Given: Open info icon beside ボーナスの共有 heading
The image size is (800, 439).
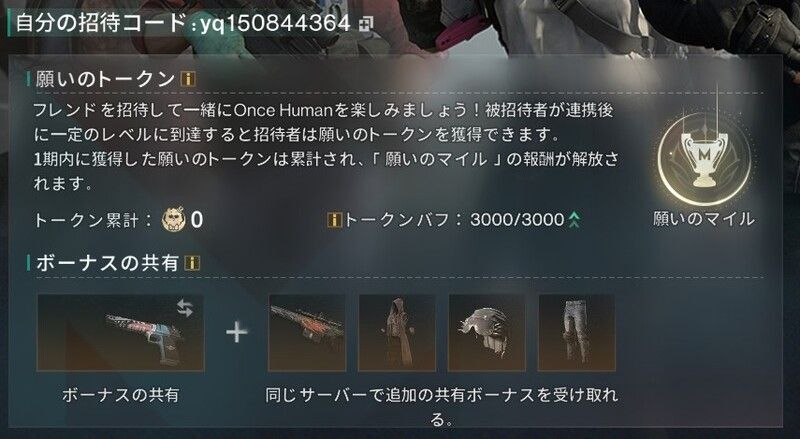Looking at the screenshot, I should coord(192,263).
